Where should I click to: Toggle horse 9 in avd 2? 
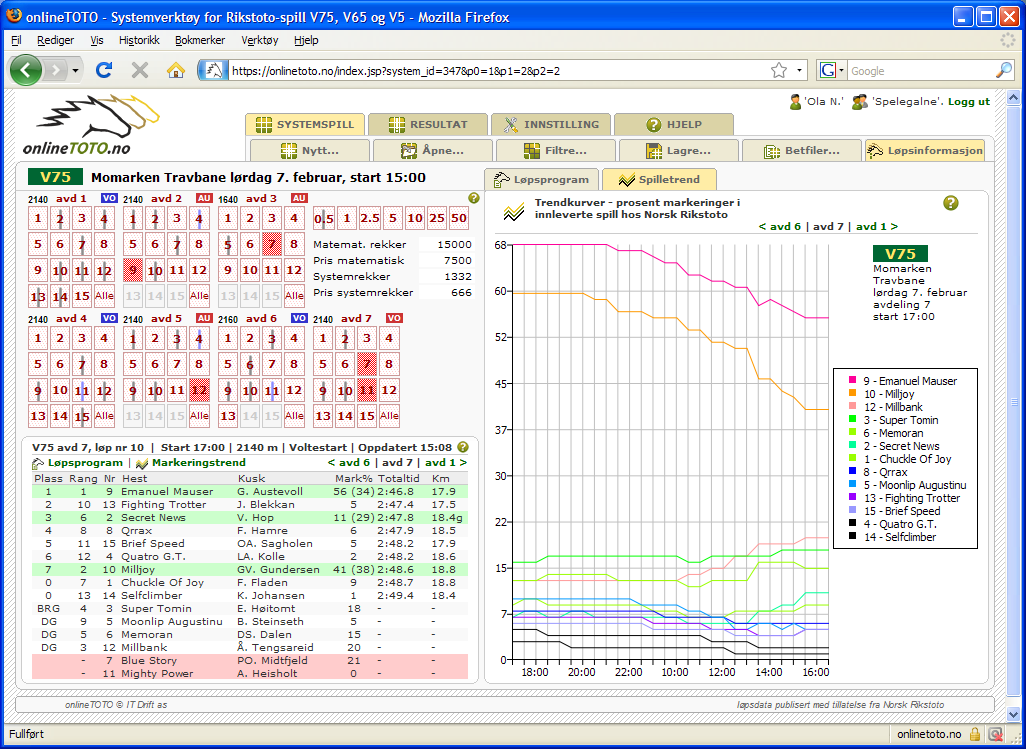click(133, 270)
